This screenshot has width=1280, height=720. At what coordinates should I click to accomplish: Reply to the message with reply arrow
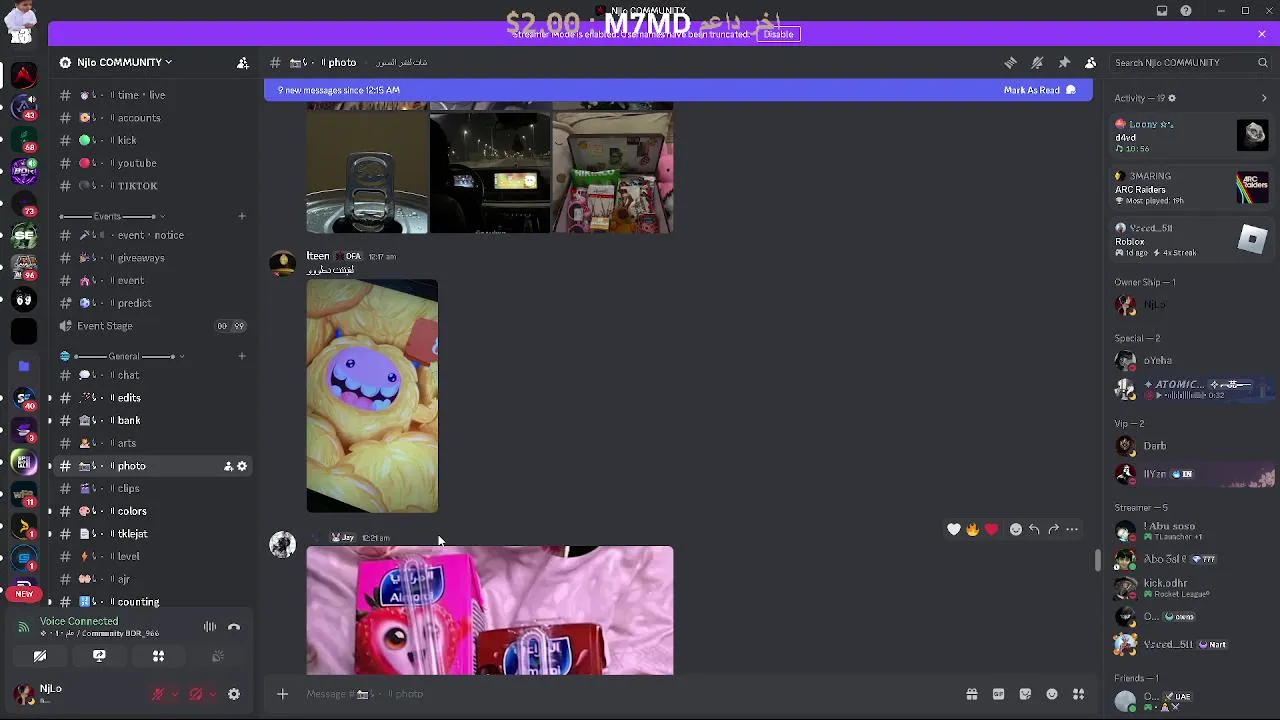pyautogui.click(x=1034, y=529)
